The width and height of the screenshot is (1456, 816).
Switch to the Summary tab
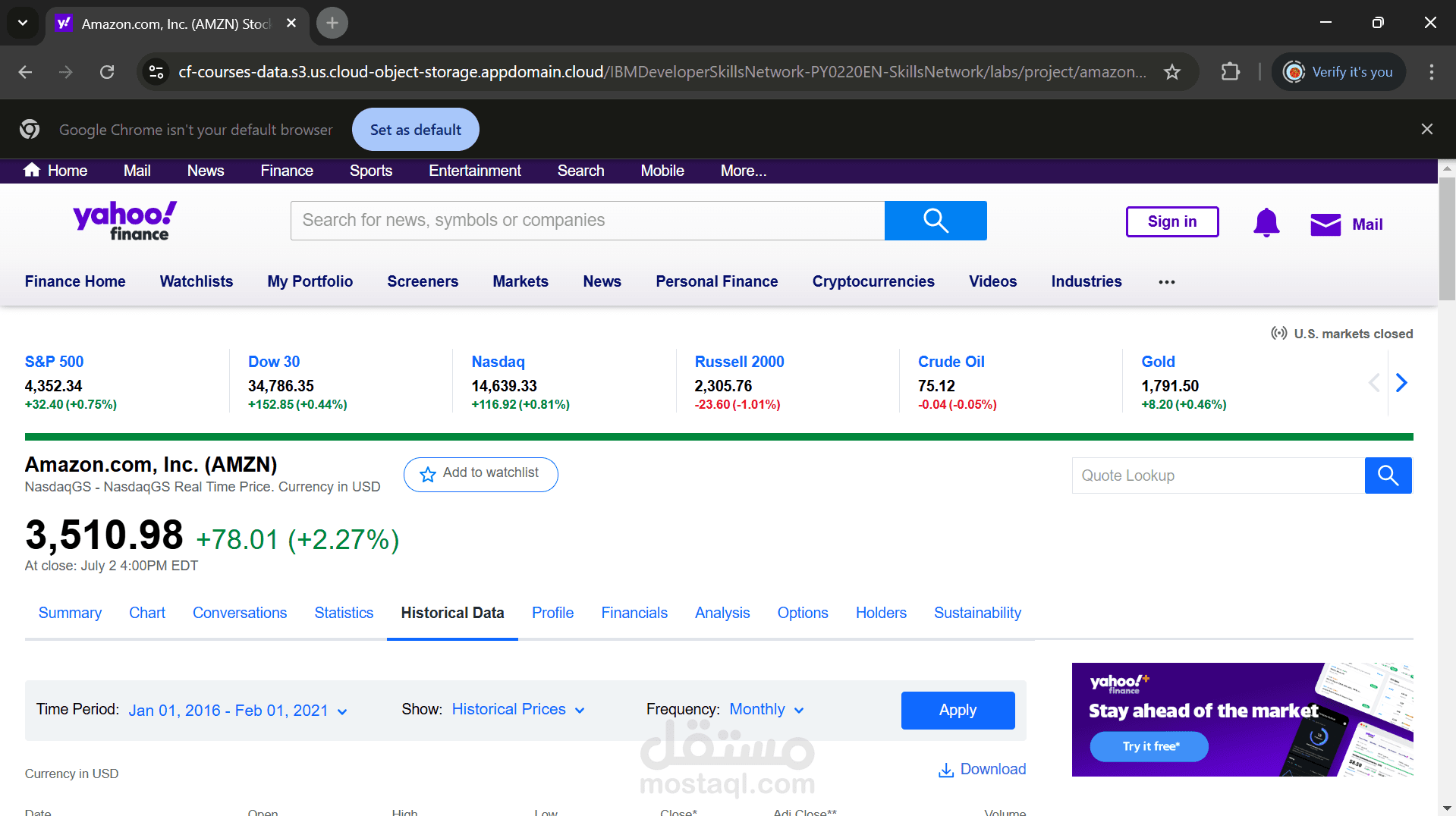click(70, 613)
